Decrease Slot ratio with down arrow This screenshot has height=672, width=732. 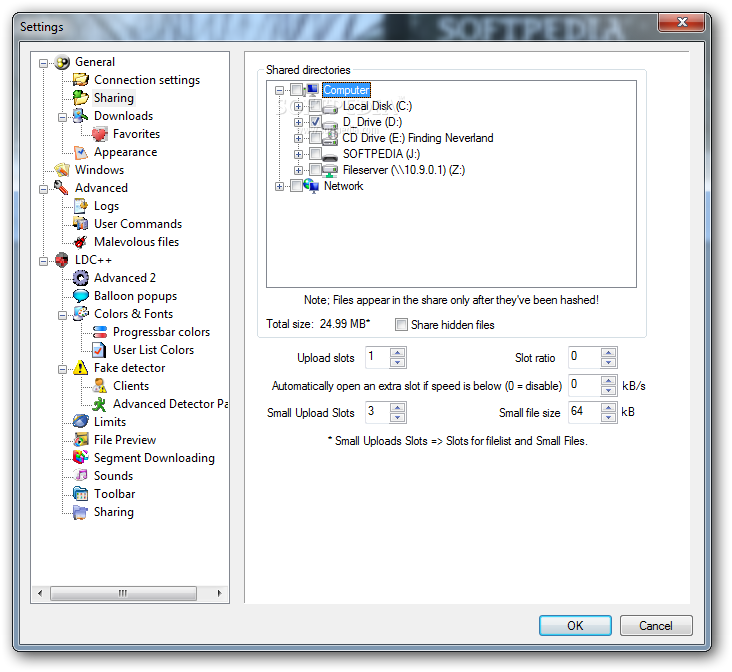pos(608,363)
